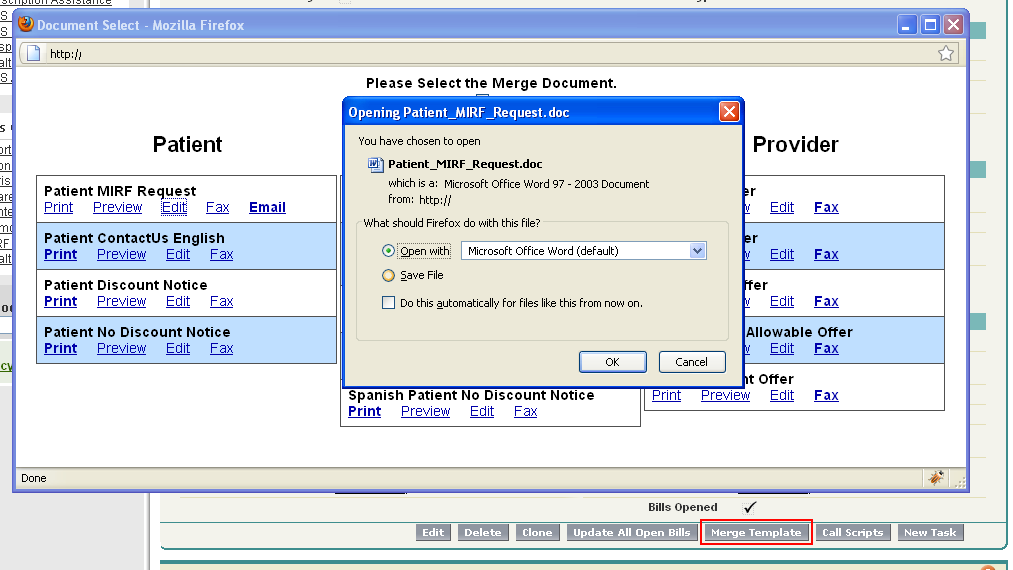Click Edit under Patient No Discount Notice
Screen dimensions: 1013x570
(178, 348)
